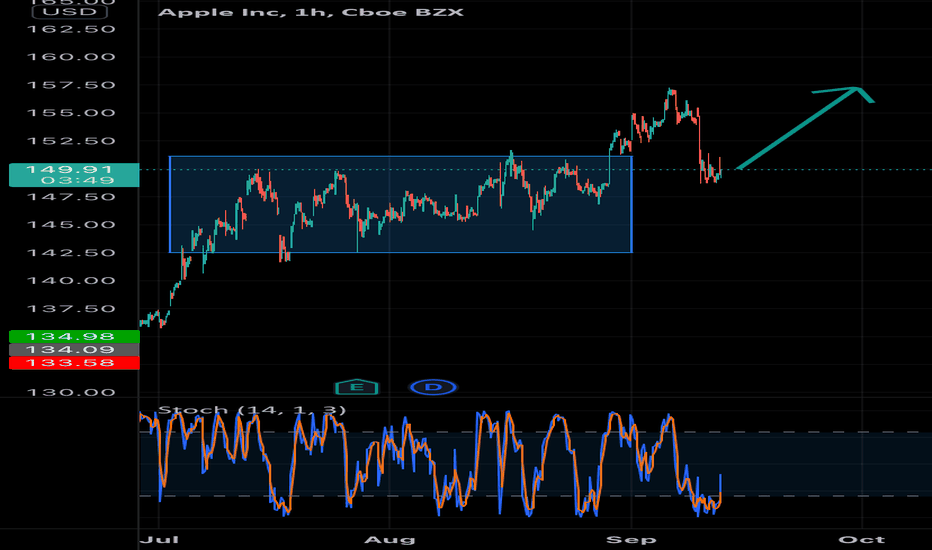Click the 155.00 price axis value

point(71,113)
